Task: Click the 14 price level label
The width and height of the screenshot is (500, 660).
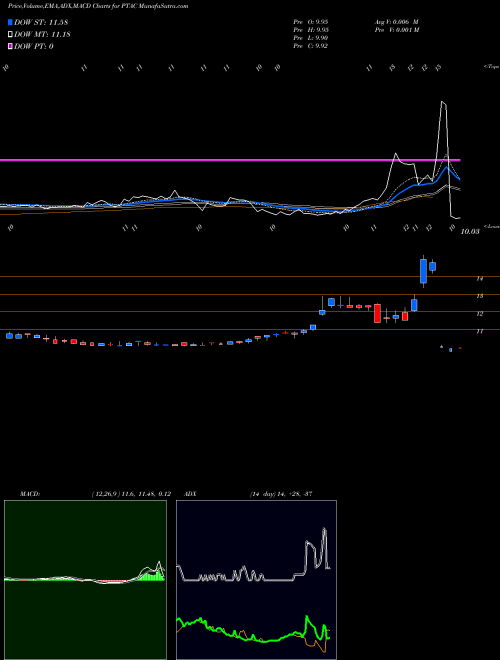Action: [x=479, y=279]
